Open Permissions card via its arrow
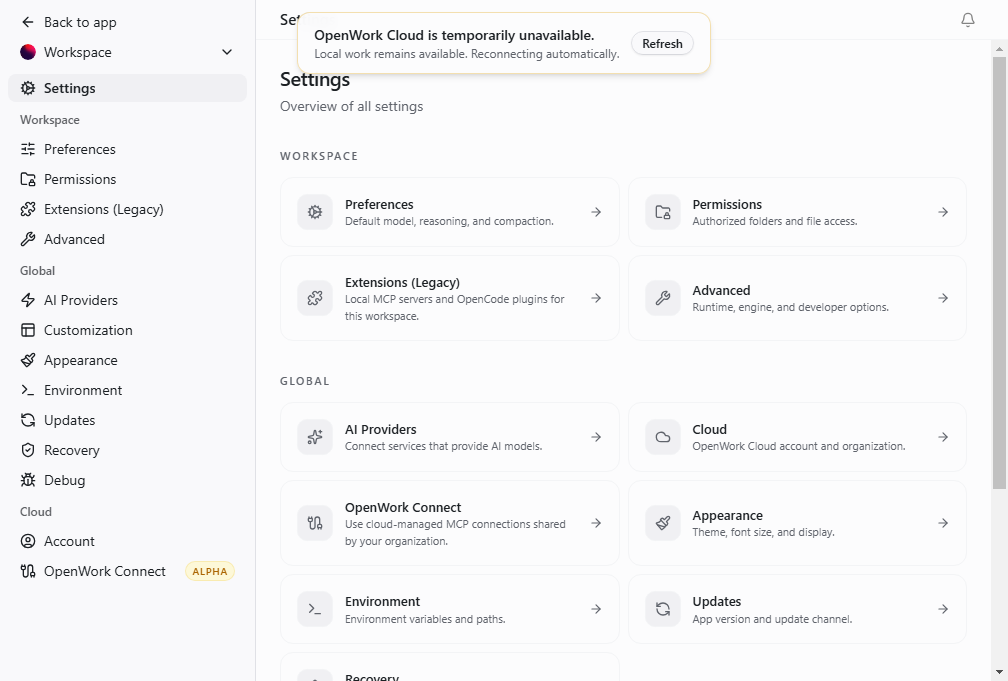Screen dimensions: 1008x681 point(943,212)
